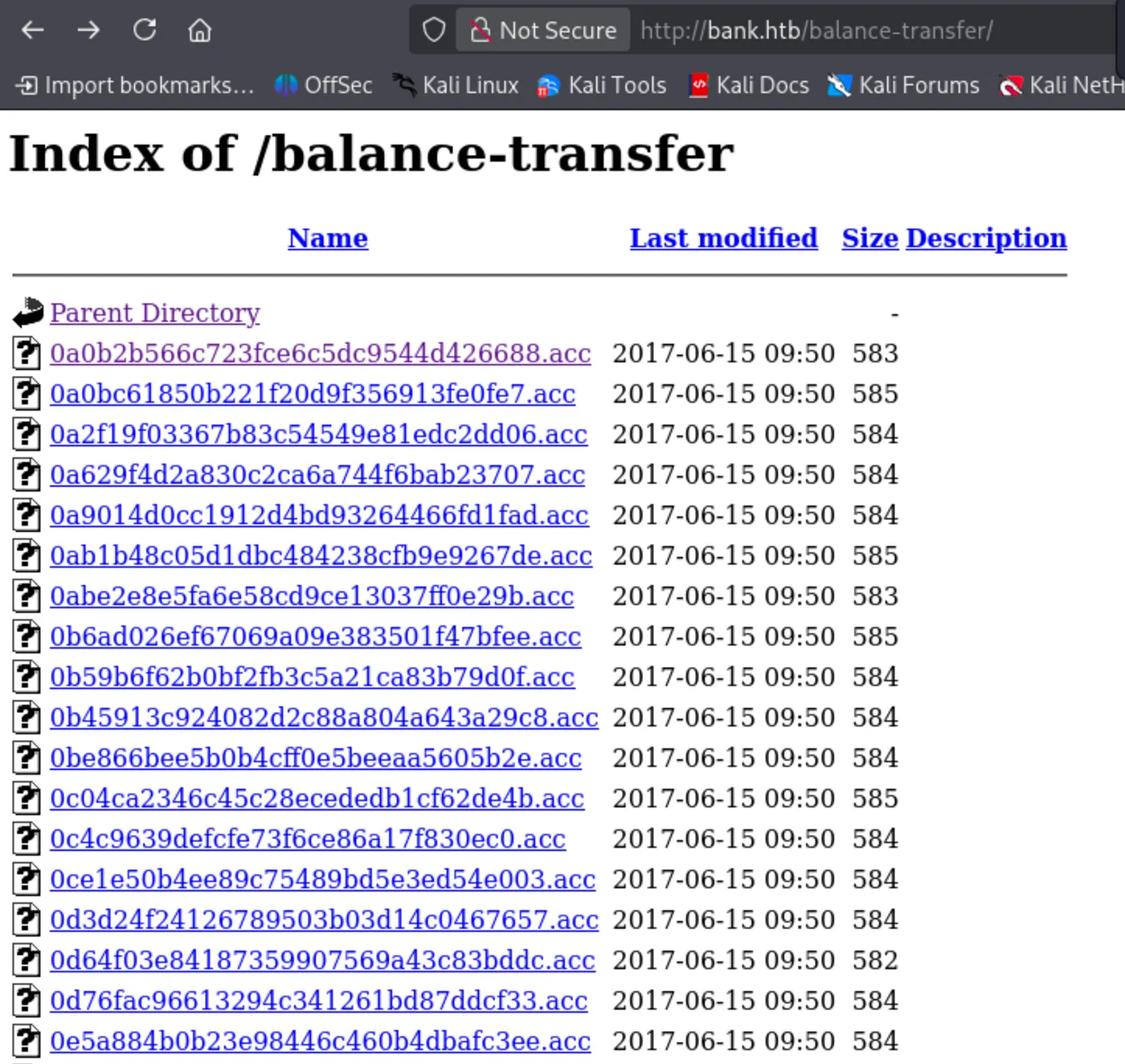Click the Not Secure connection indicator
Viewport: 1125px width, 1064px height.
543,31
